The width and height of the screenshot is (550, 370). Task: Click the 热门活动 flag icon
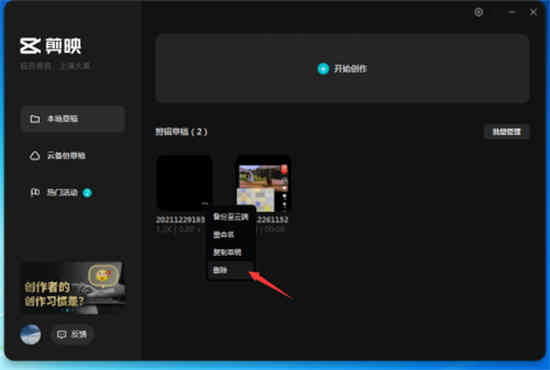click(35, 193)
